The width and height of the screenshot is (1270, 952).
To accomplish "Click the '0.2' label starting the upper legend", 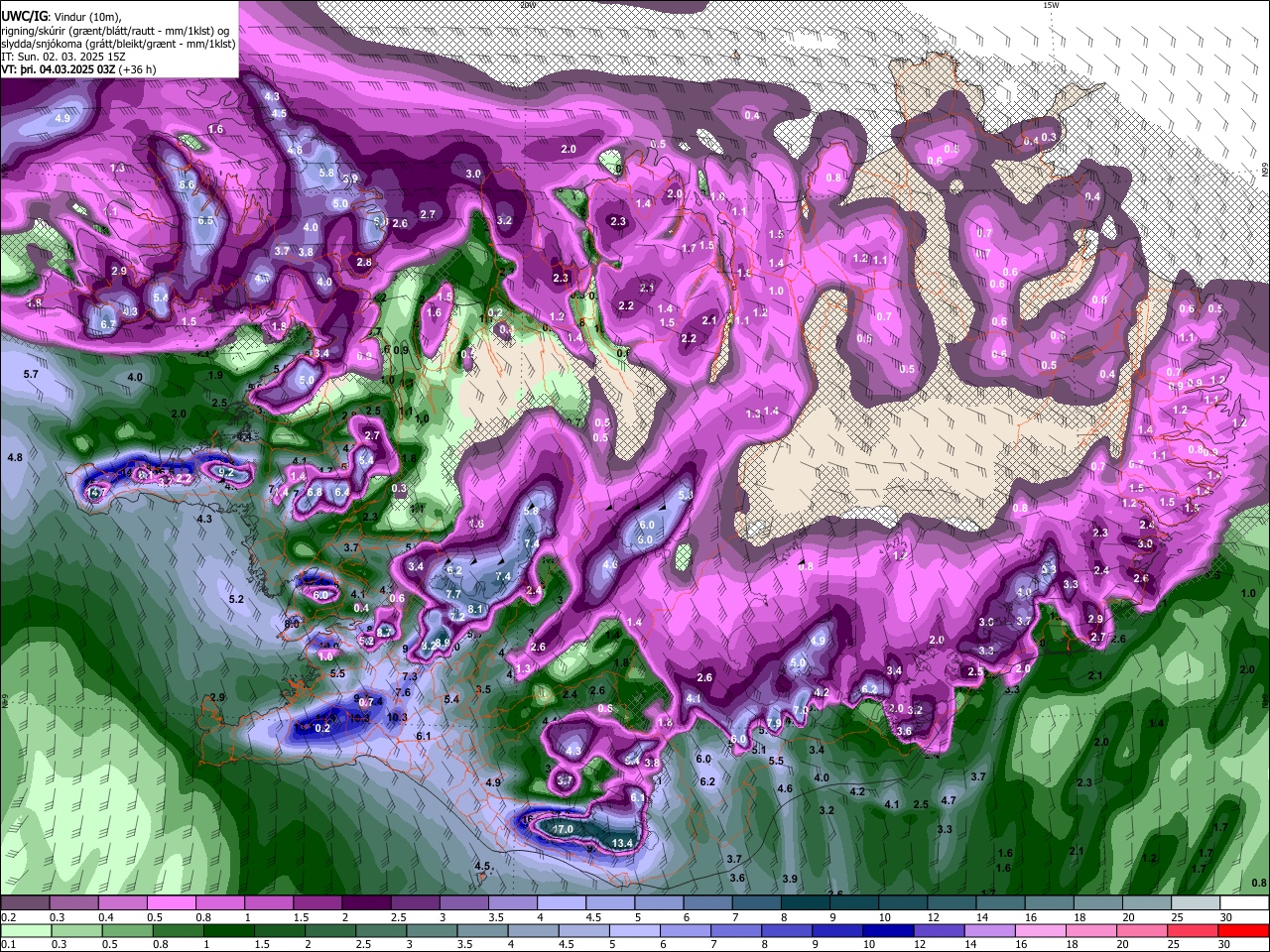I will coord(8,917).
